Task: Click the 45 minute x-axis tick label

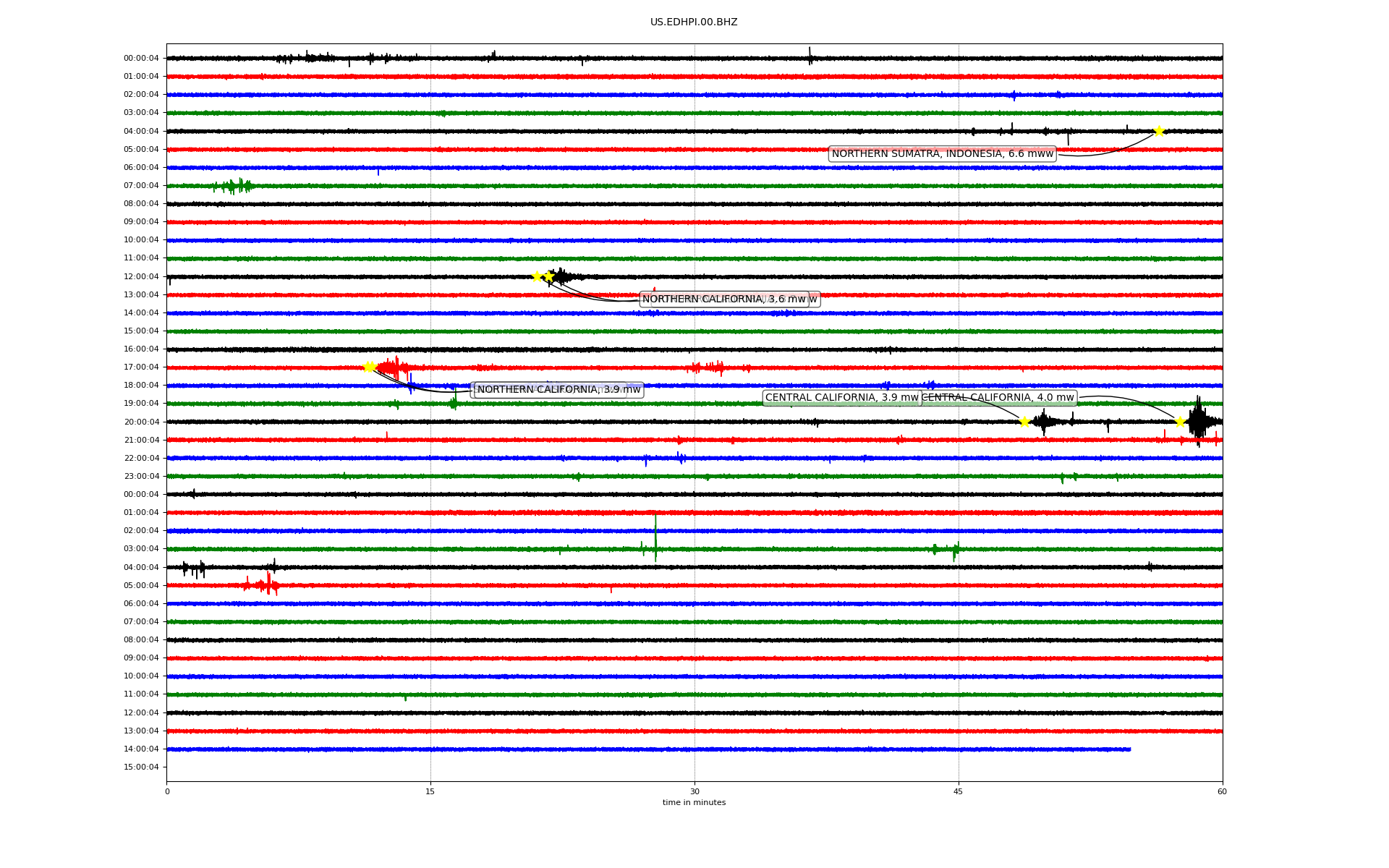Action: (959, 791)
